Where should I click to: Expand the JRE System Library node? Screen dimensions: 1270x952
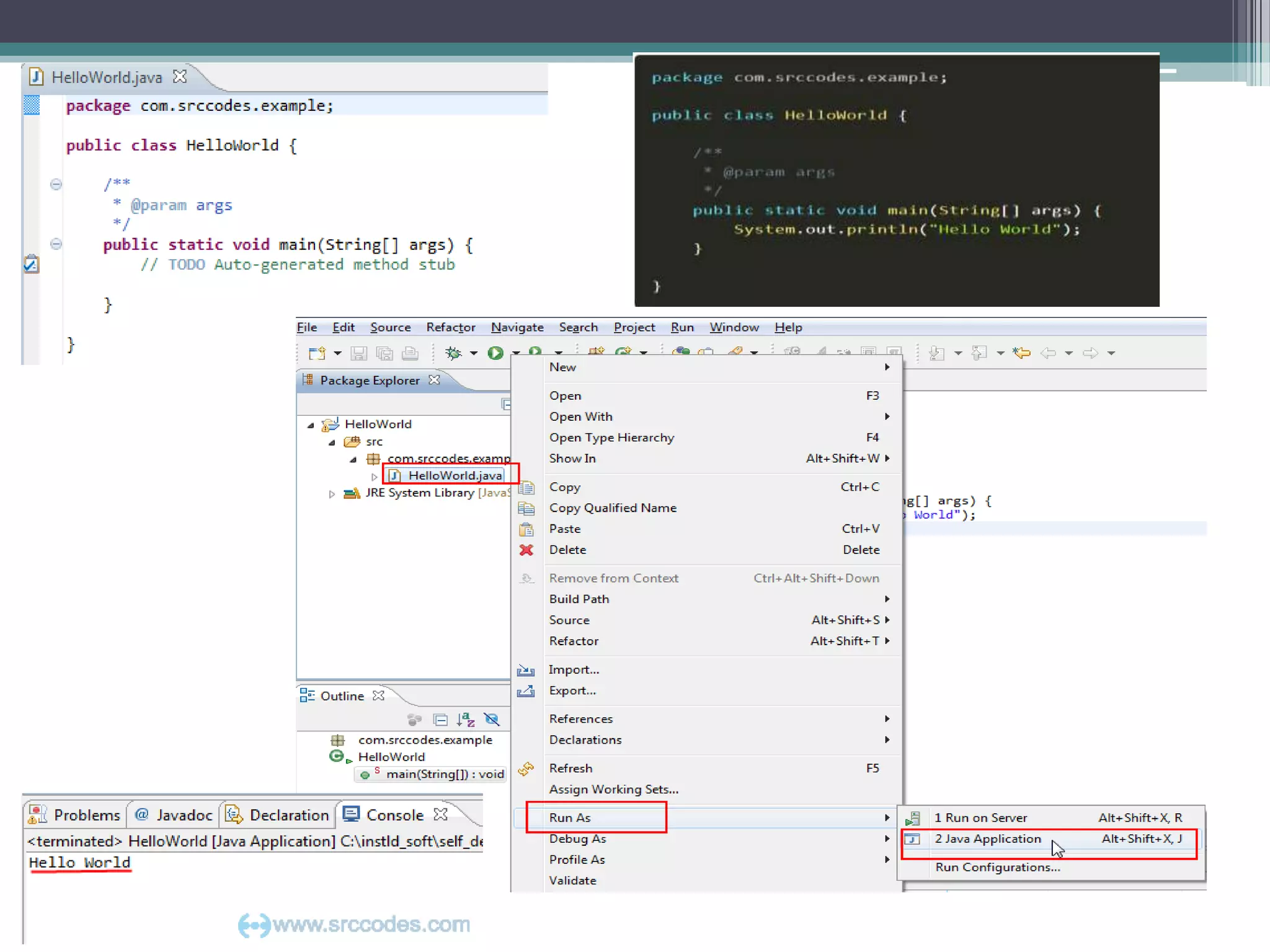(x=332, y=494)
